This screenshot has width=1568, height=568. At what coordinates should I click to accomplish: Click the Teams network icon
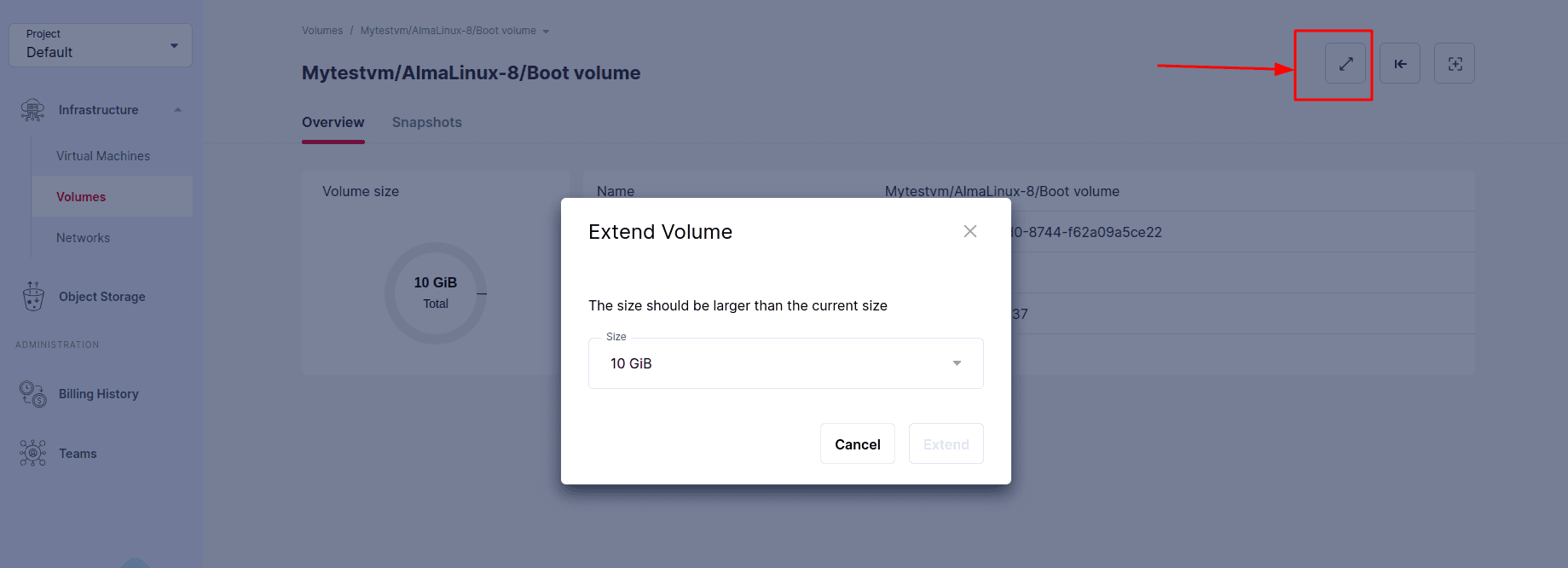pos(32,453)
